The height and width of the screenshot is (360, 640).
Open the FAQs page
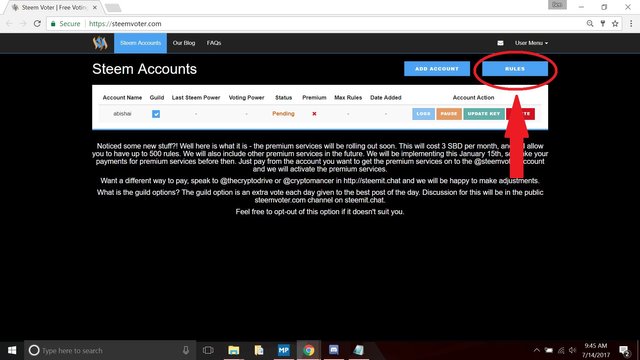click(214, 43)
